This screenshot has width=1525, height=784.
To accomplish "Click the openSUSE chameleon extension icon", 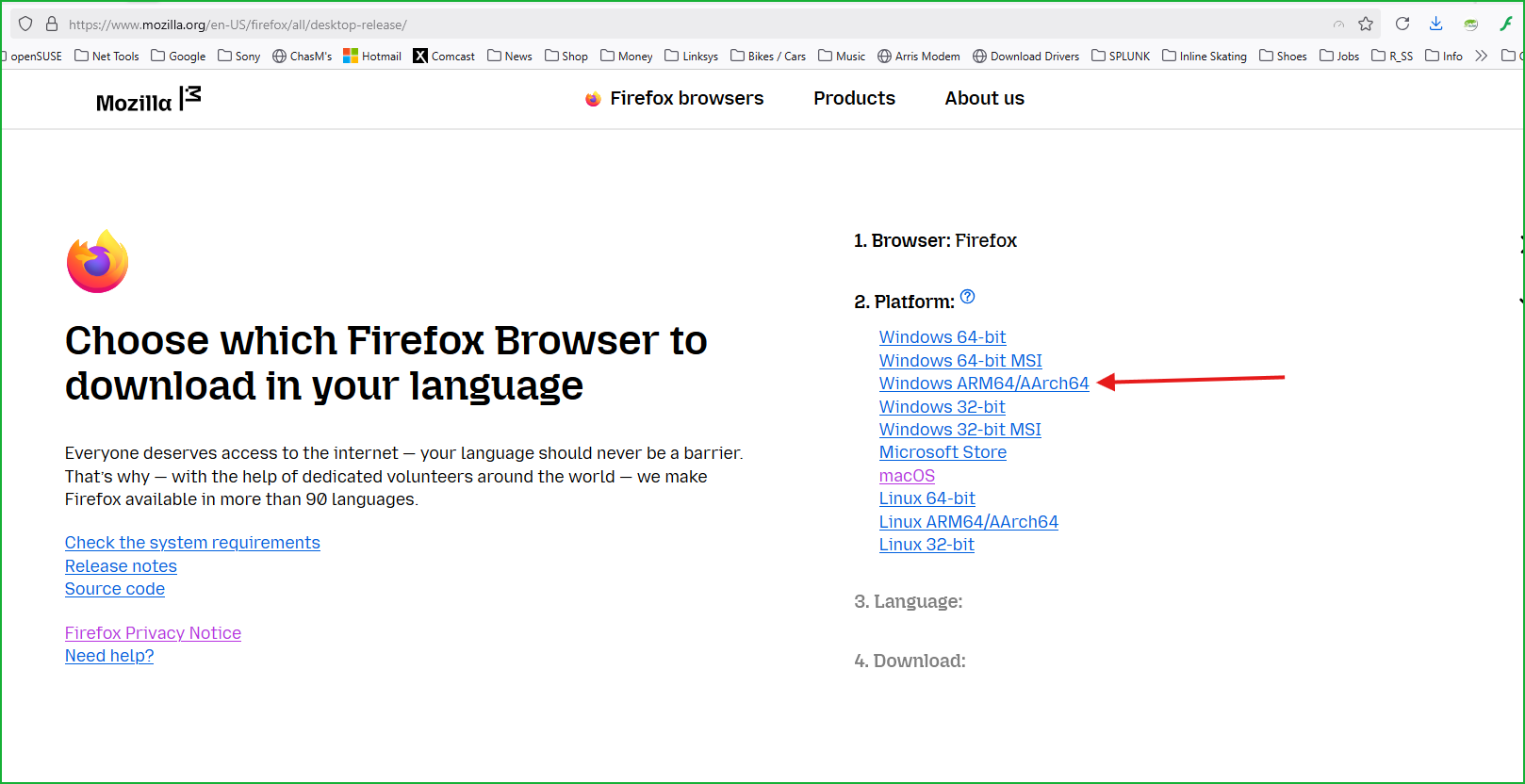I will 1470,24.
